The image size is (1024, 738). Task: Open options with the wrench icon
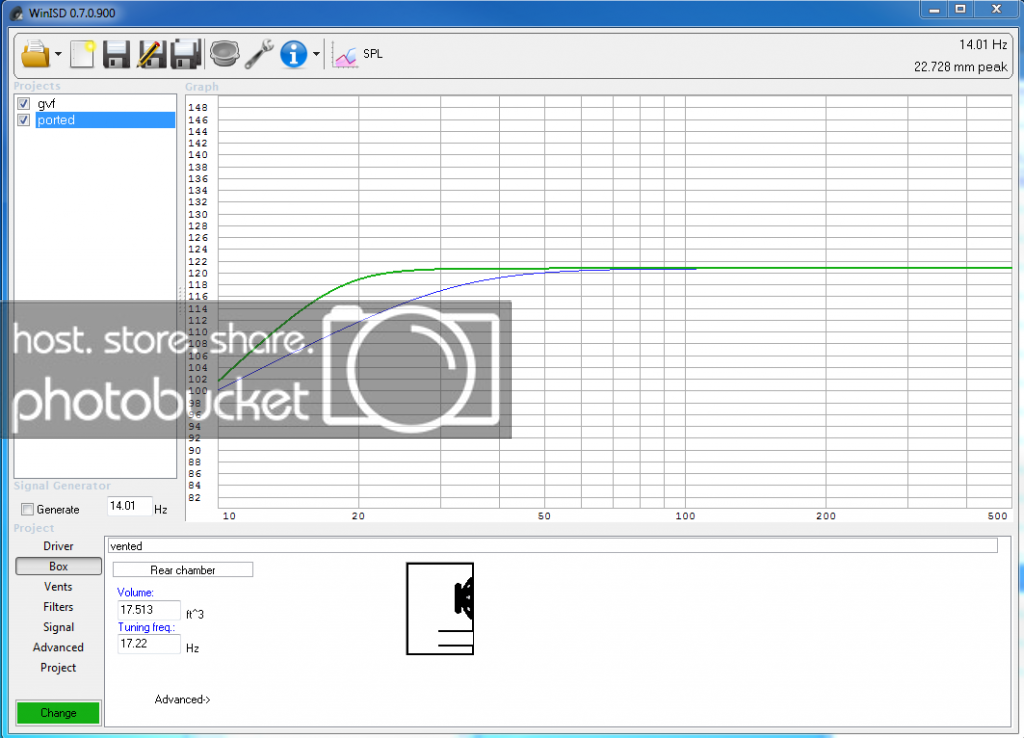[259, 54]
